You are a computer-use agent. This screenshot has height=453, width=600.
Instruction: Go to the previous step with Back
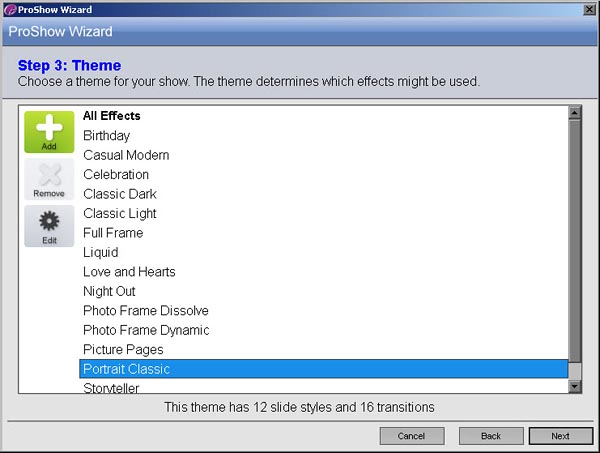pyautogui.click(x=491, y=436)
